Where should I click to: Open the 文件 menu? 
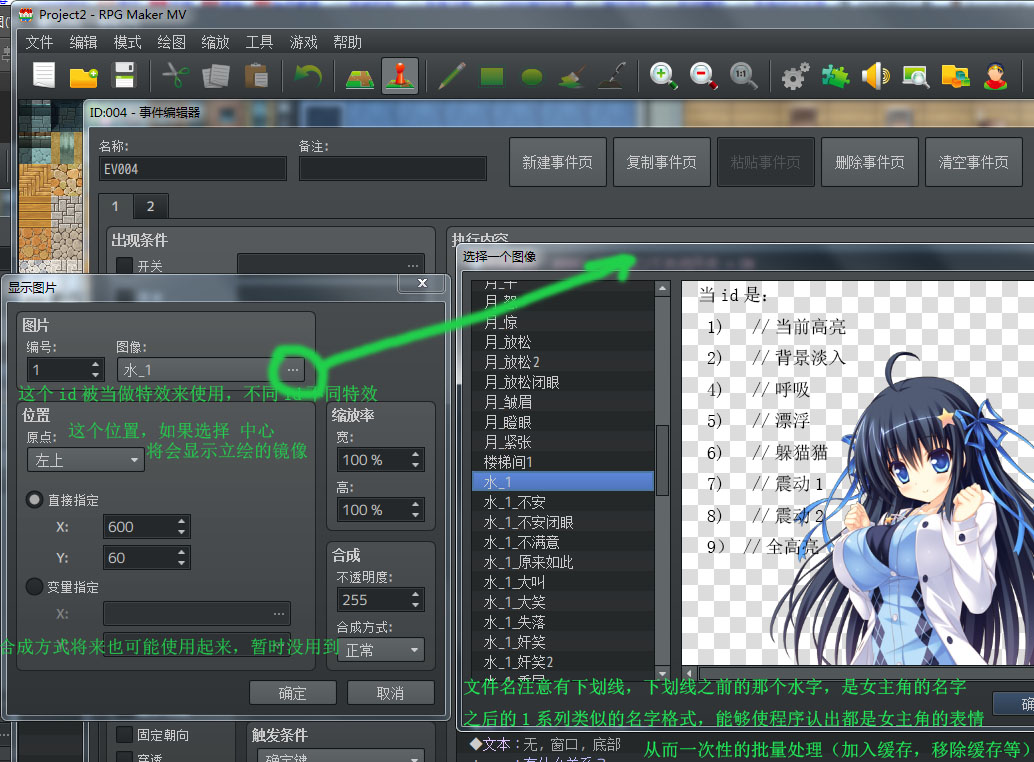point(38,42)
